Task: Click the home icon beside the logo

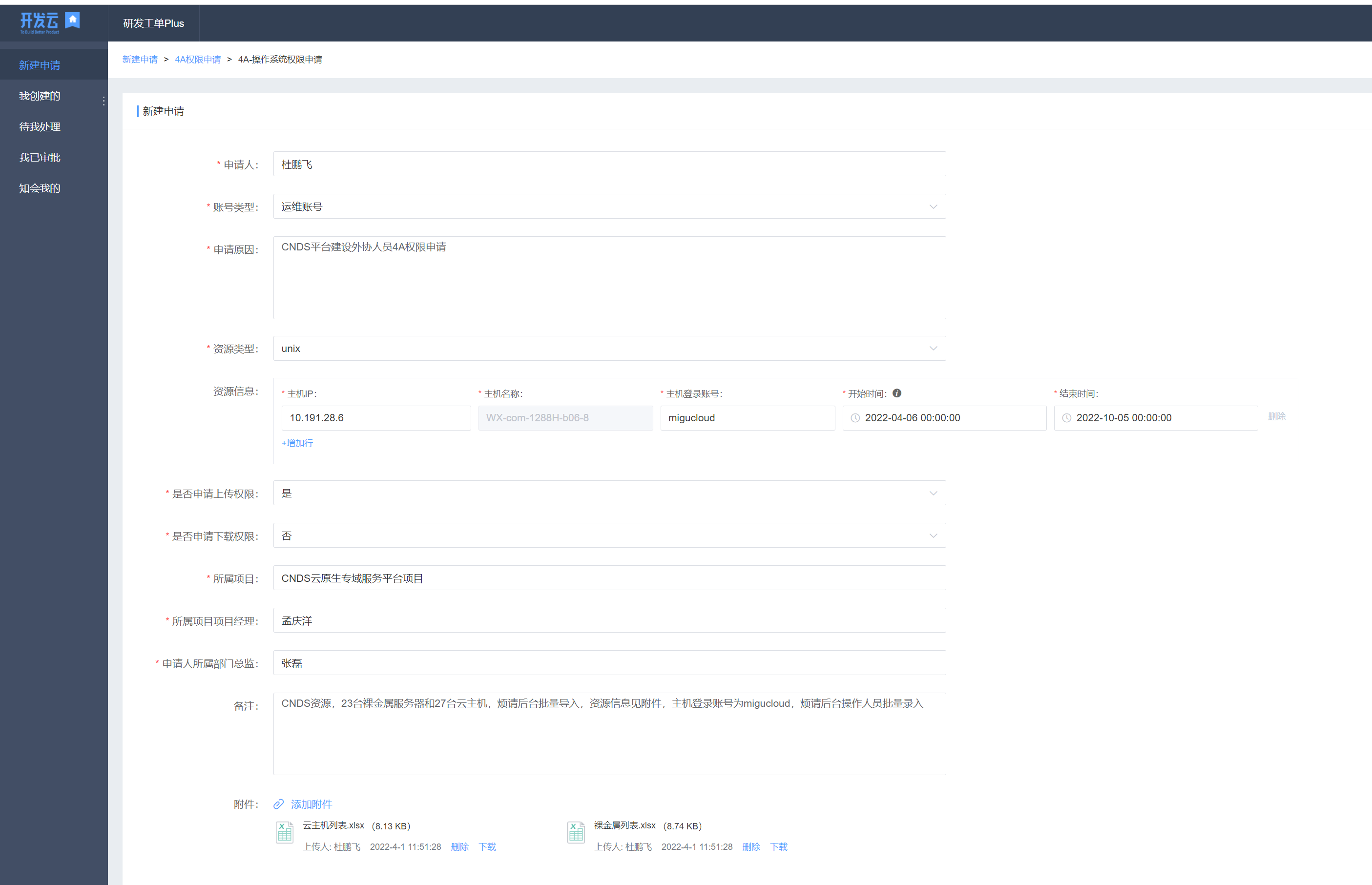Action: (72, 20)
